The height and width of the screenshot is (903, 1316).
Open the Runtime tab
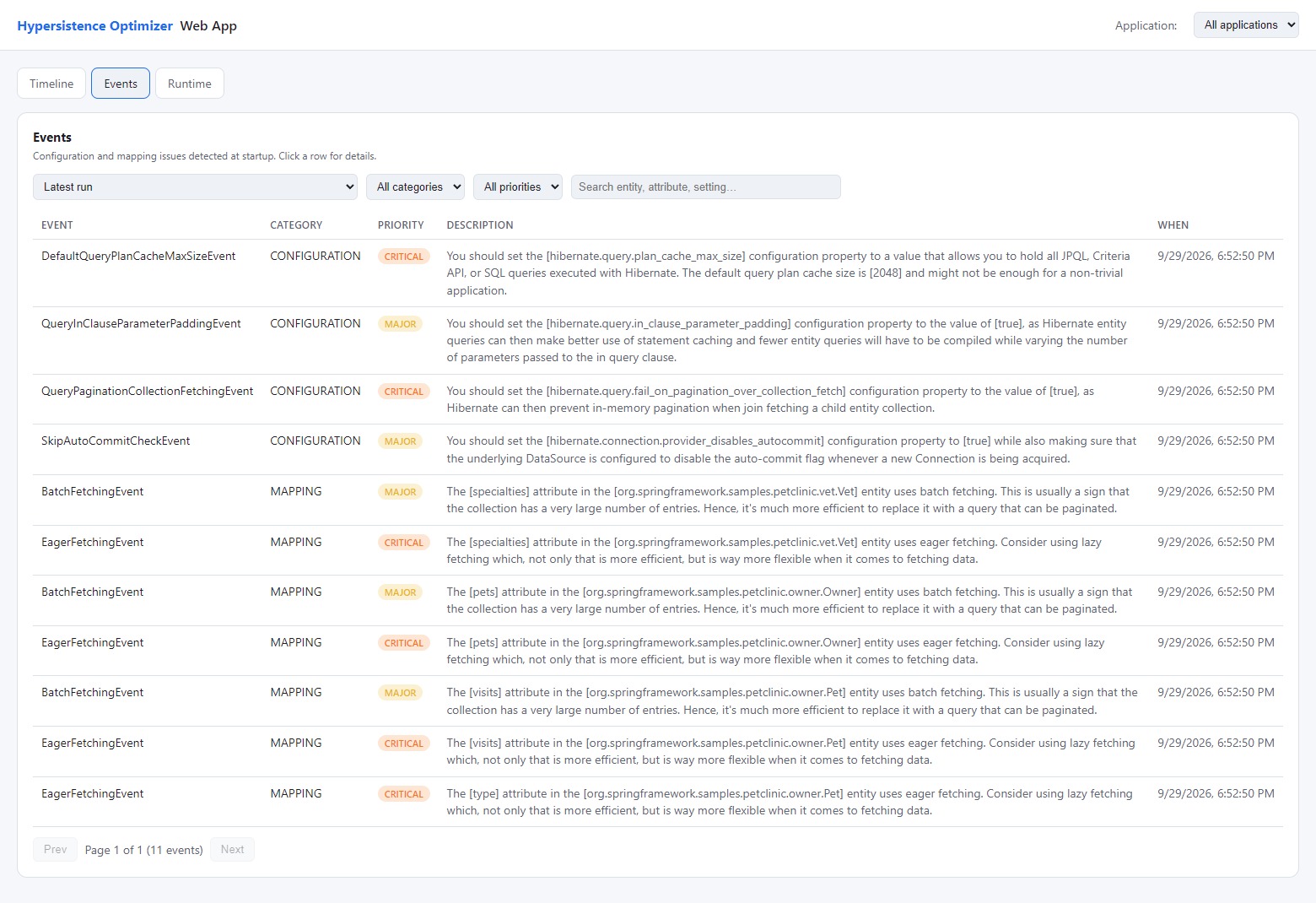point(190,84)
